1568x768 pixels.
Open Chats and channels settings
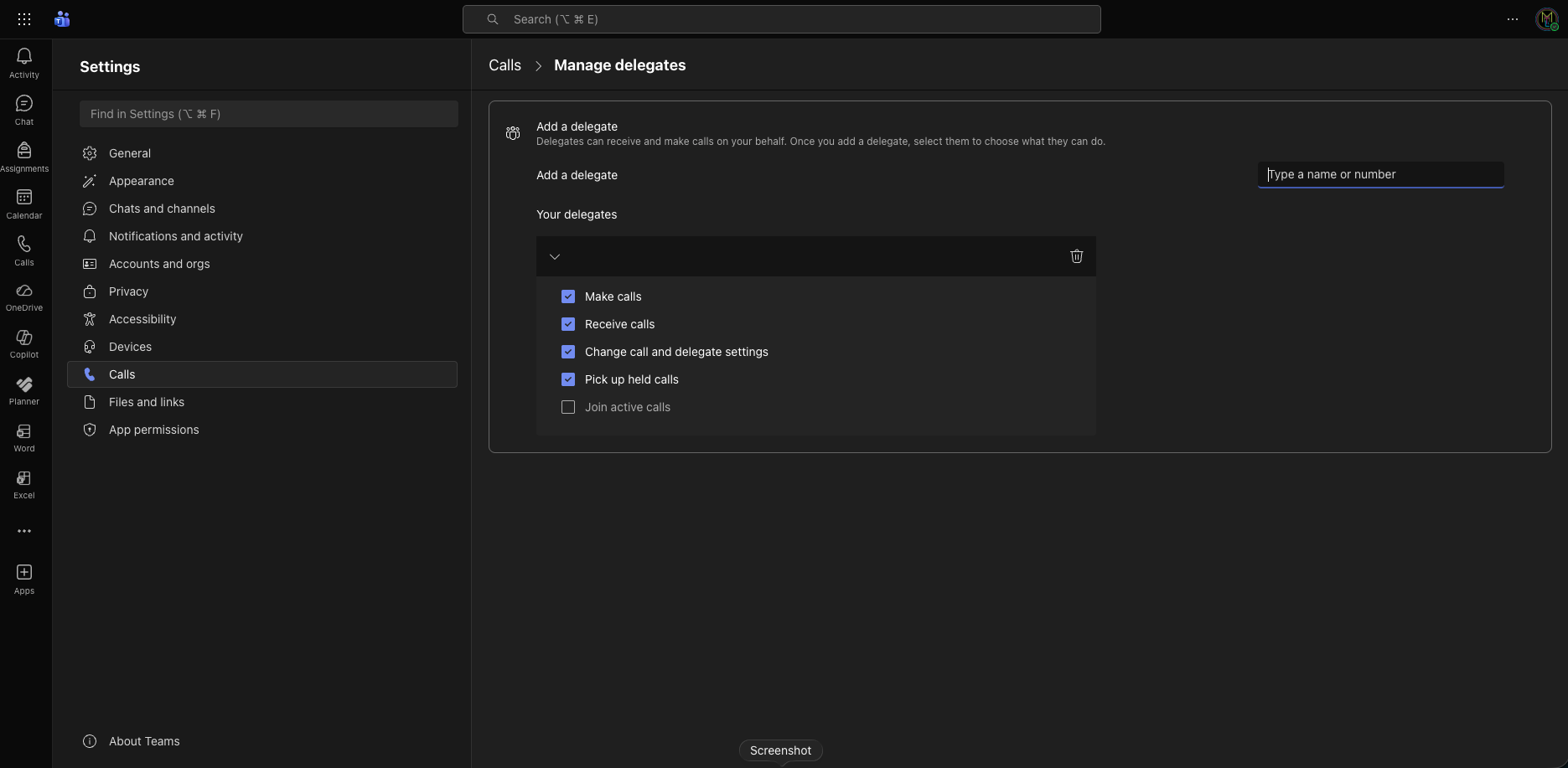pos(262,209)
